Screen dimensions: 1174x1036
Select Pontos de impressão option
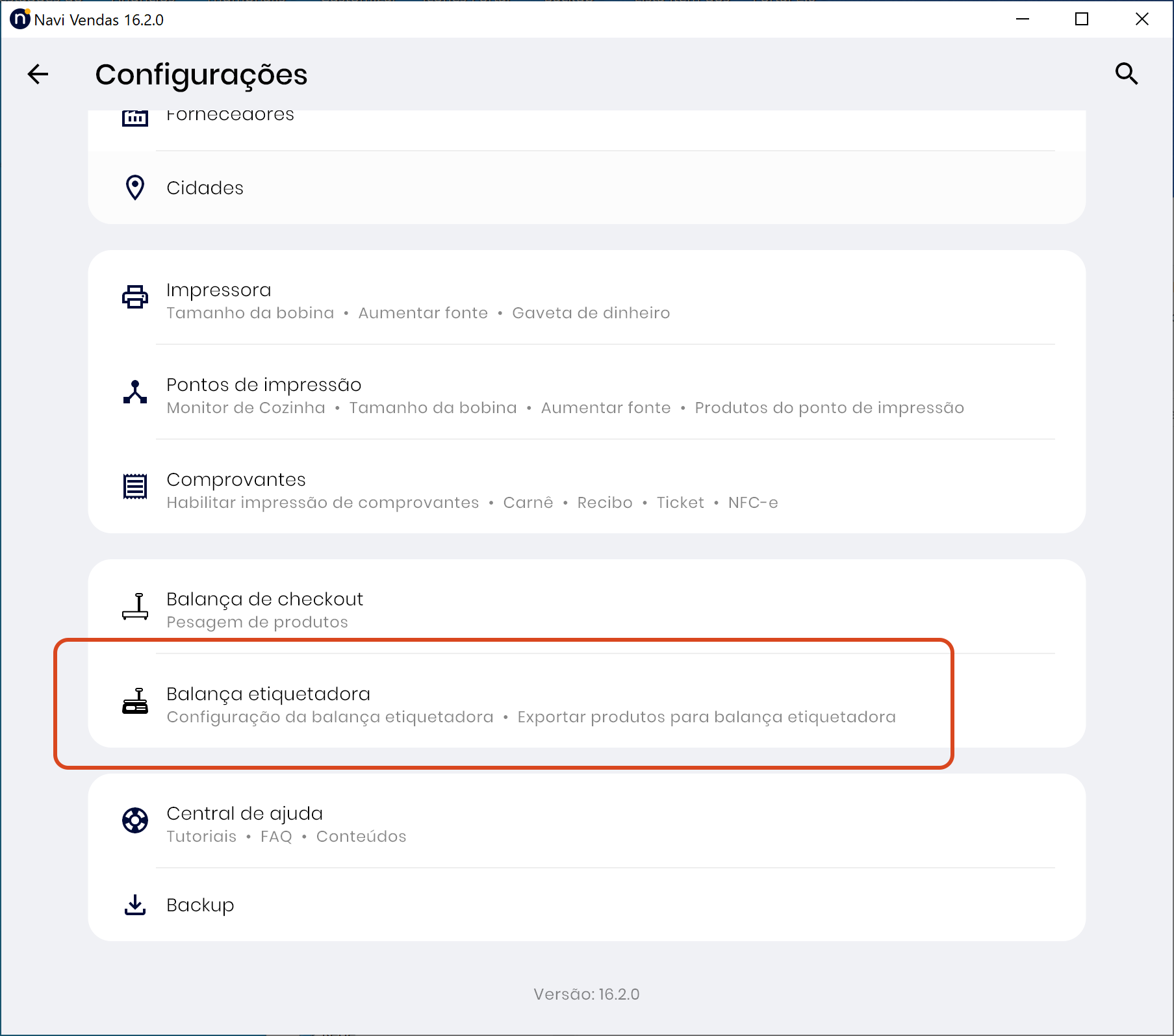pyautogui.click(x=264, y=385)
